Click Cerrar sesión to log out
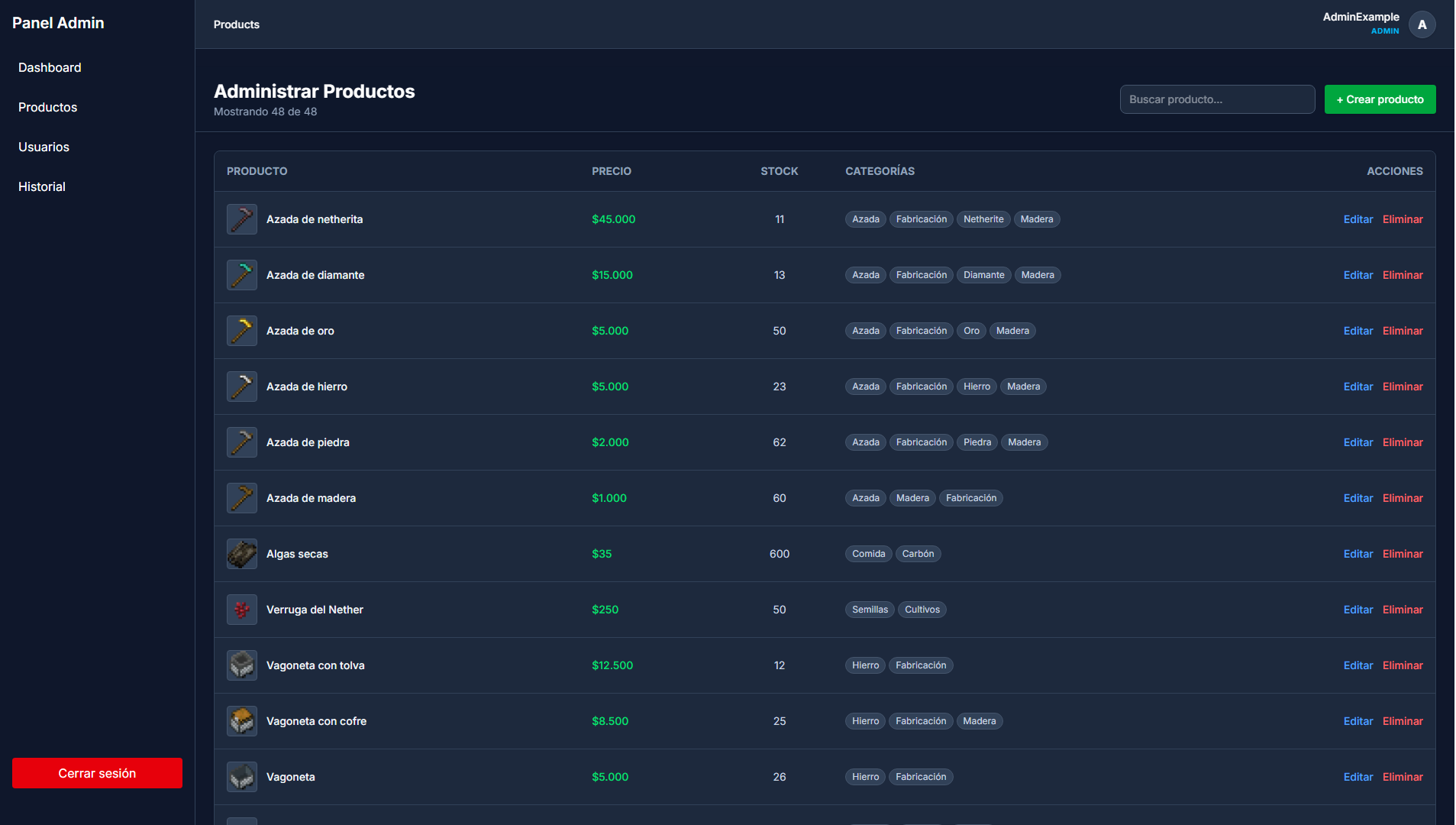 (x=97, y=773)
